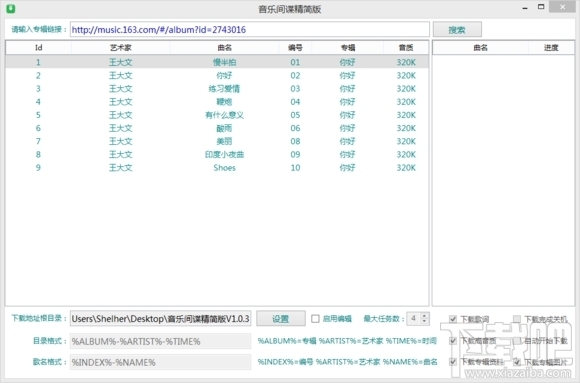
Task: Click the 搜索 search button
Action: tap(457, 30)
